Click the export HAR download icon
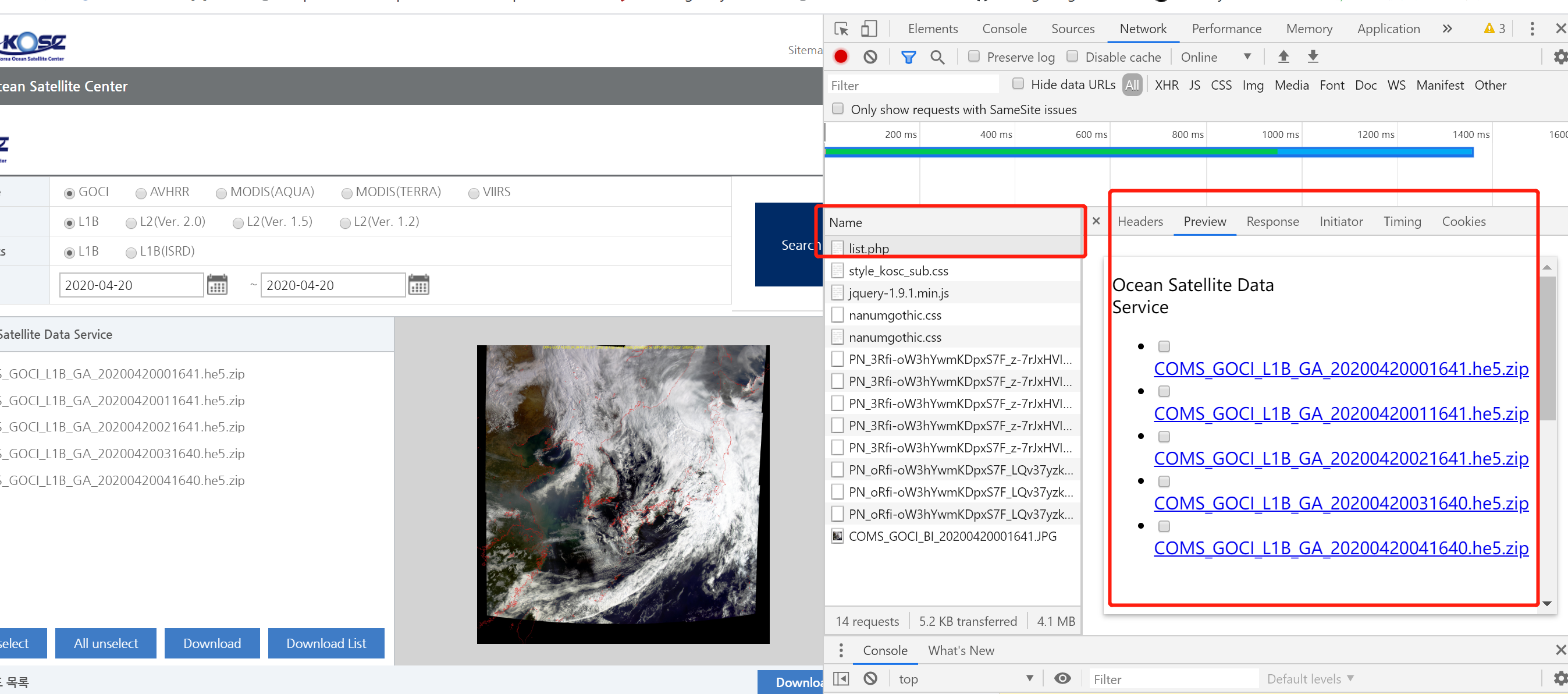This screenshot has height=694, width=1568. (x=1313, y=56)
